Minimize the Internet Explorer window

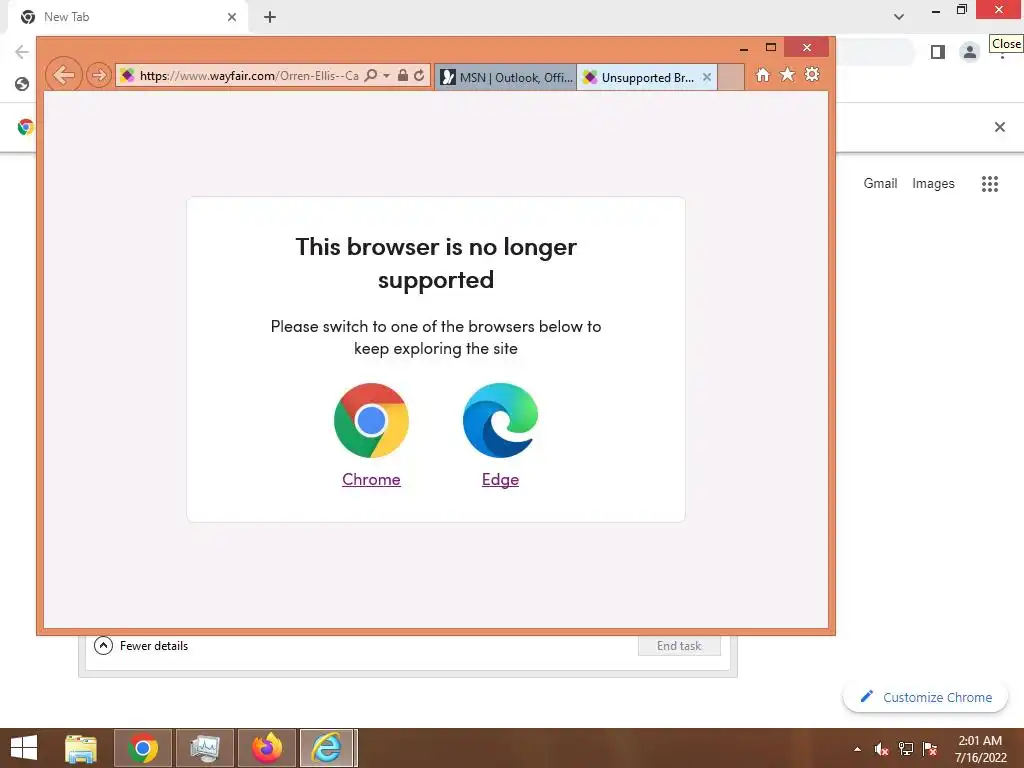click(x=744, y=48)
